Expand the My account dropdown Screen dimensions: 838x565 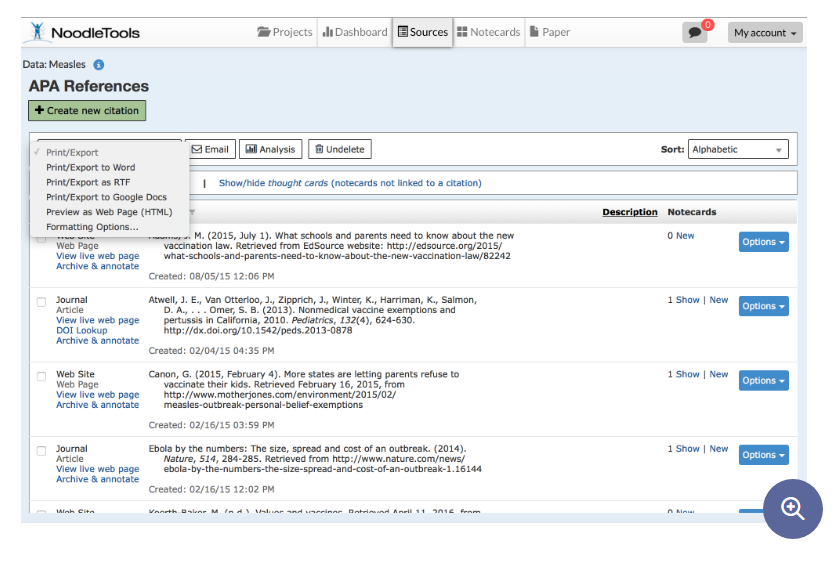[765, 33]
